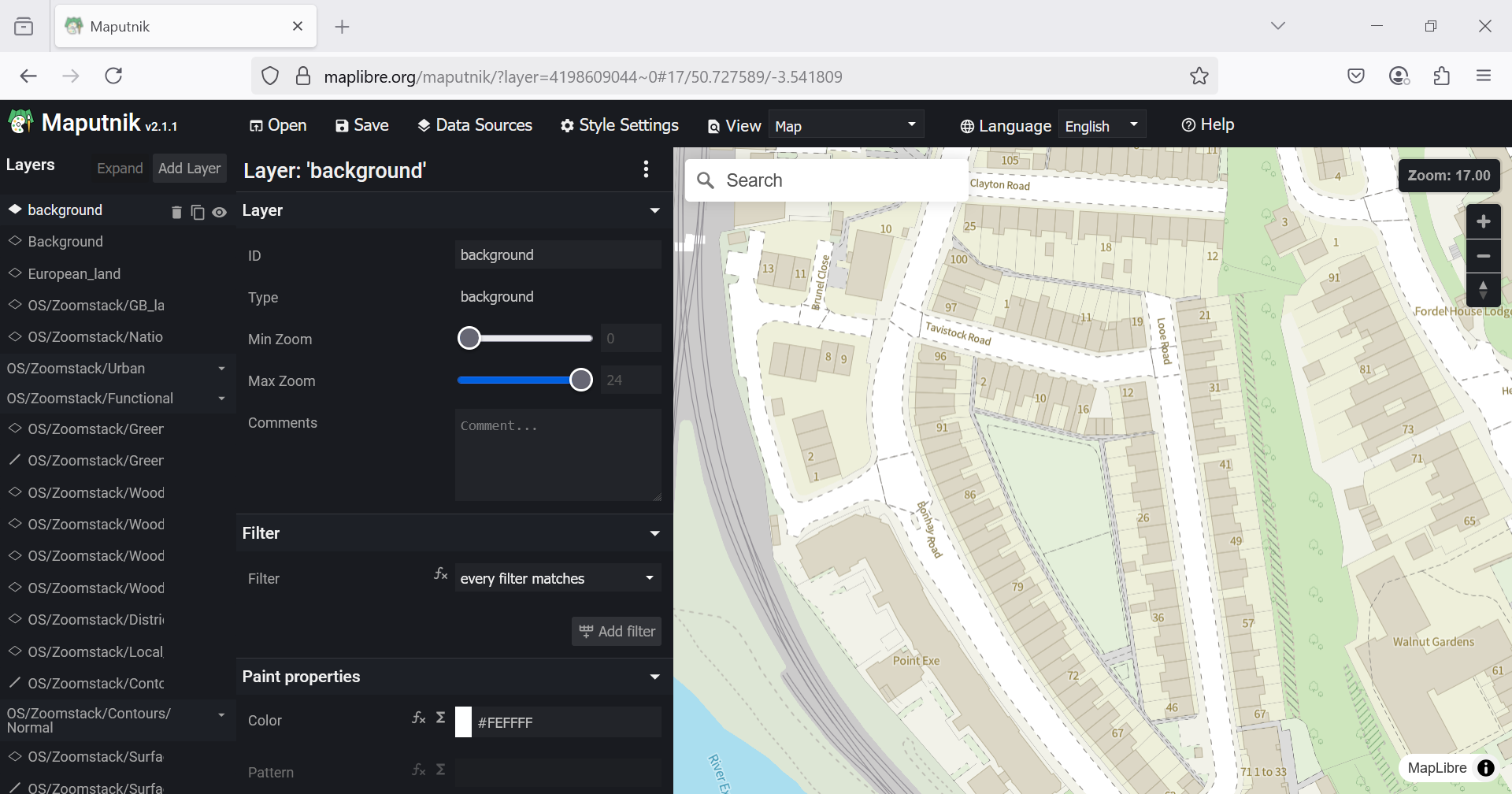Duplicate the background layer using copy icon
Screen dimensions: 1512x794
[x=198, y=212]
